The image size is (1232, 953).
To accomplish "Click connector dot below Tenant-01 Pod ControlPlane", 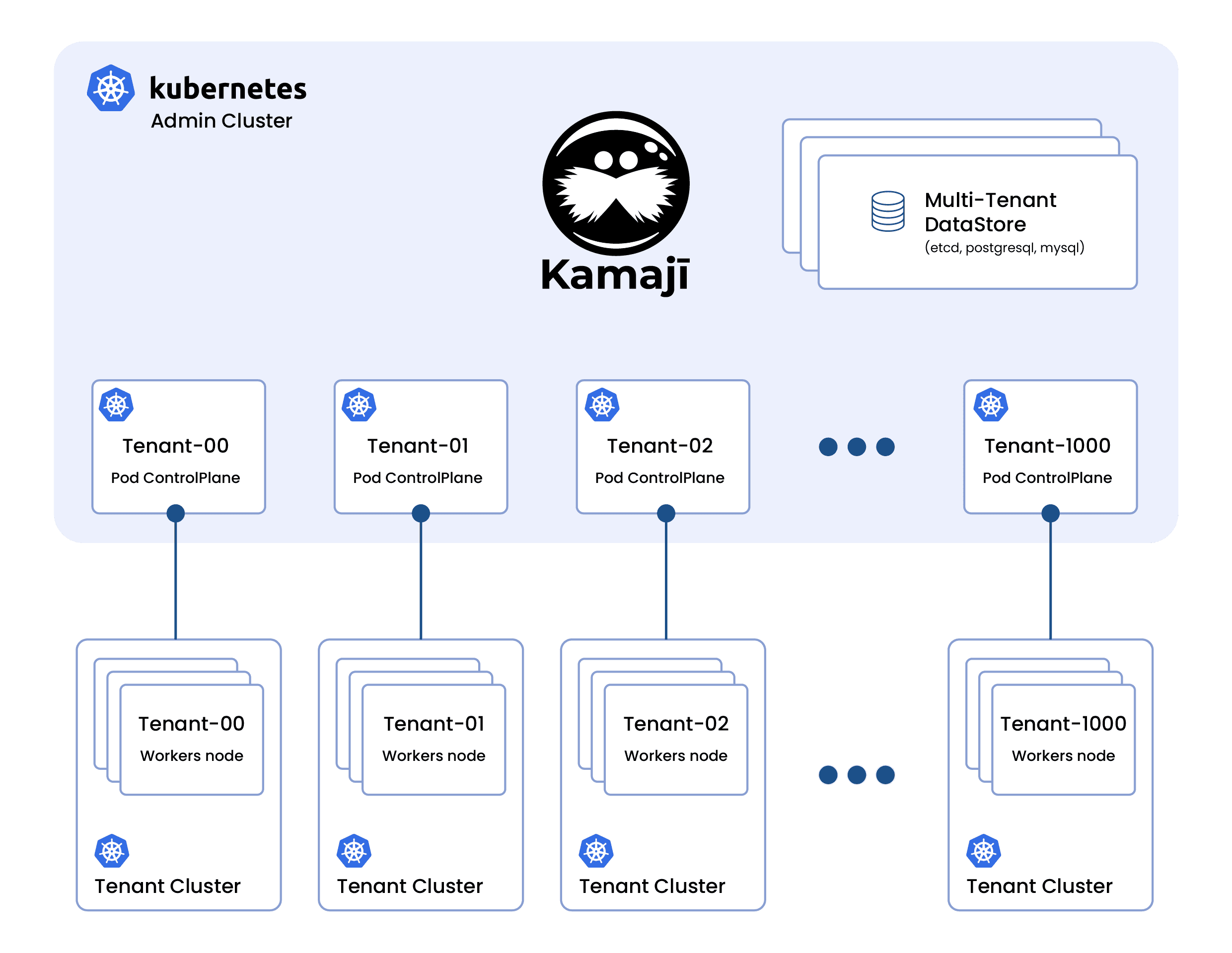I will (x=421, y=513).
